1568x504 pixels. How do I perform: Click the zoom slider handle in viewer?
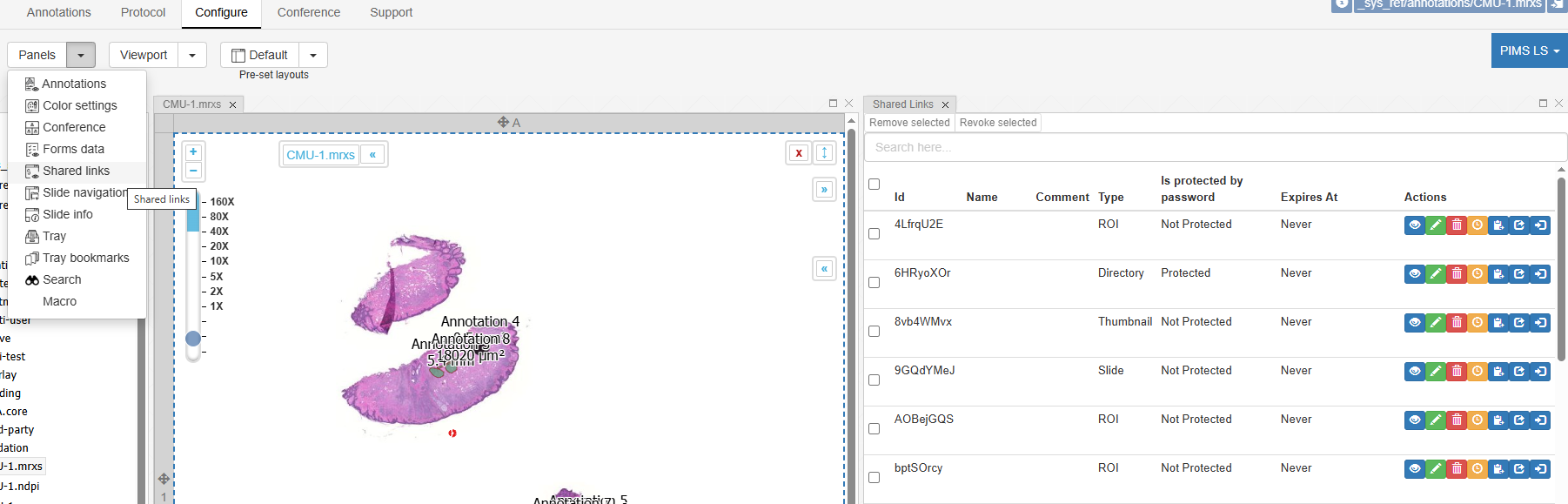tap(193, 339)
